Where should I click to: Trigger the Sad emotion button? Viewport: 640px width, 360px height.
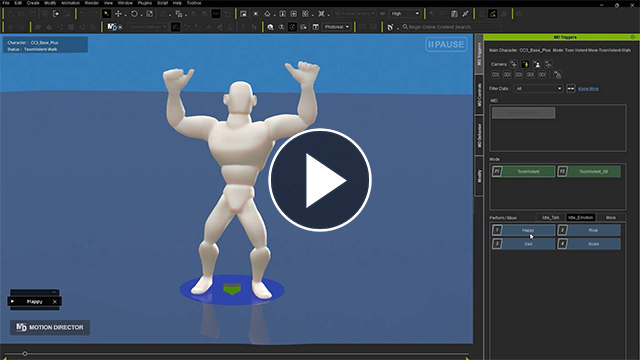pyautogui.click(x=523, y=244)
